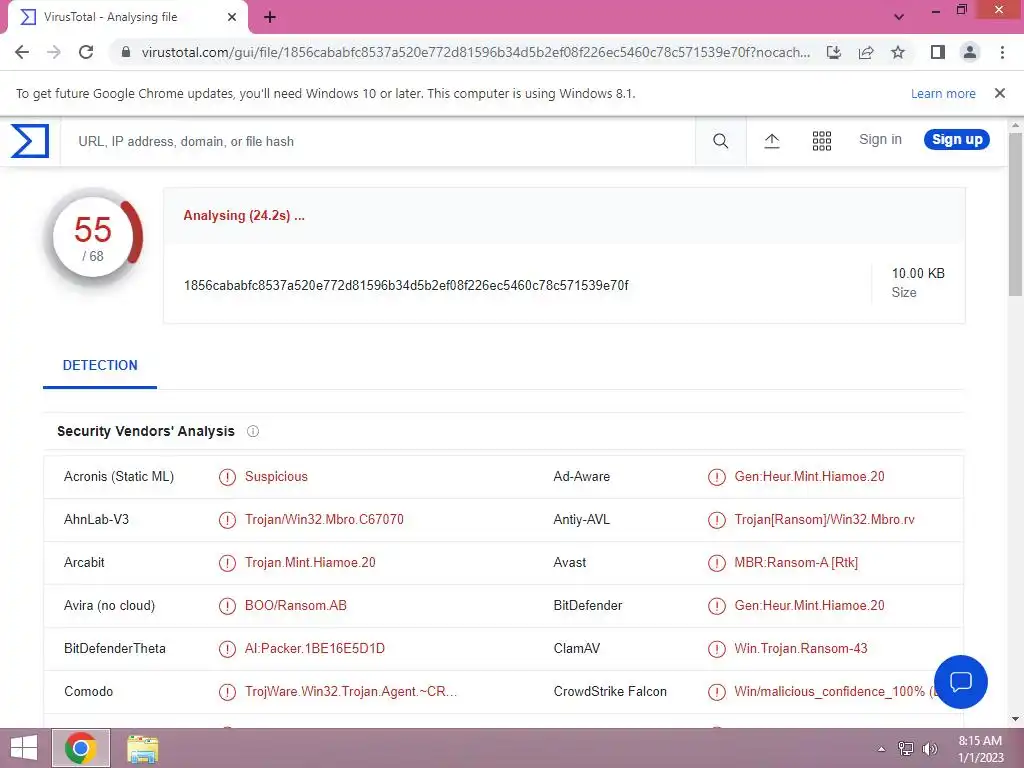This screenshot has height=768, width=1024.
Task: Click the network tray icon
Action: (x=906, y=749)
